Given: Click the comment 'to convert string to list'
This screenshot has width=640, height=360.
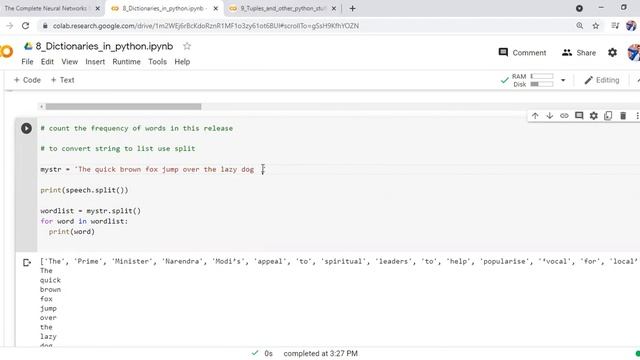Looking at the screenshot, I should 118,149.
